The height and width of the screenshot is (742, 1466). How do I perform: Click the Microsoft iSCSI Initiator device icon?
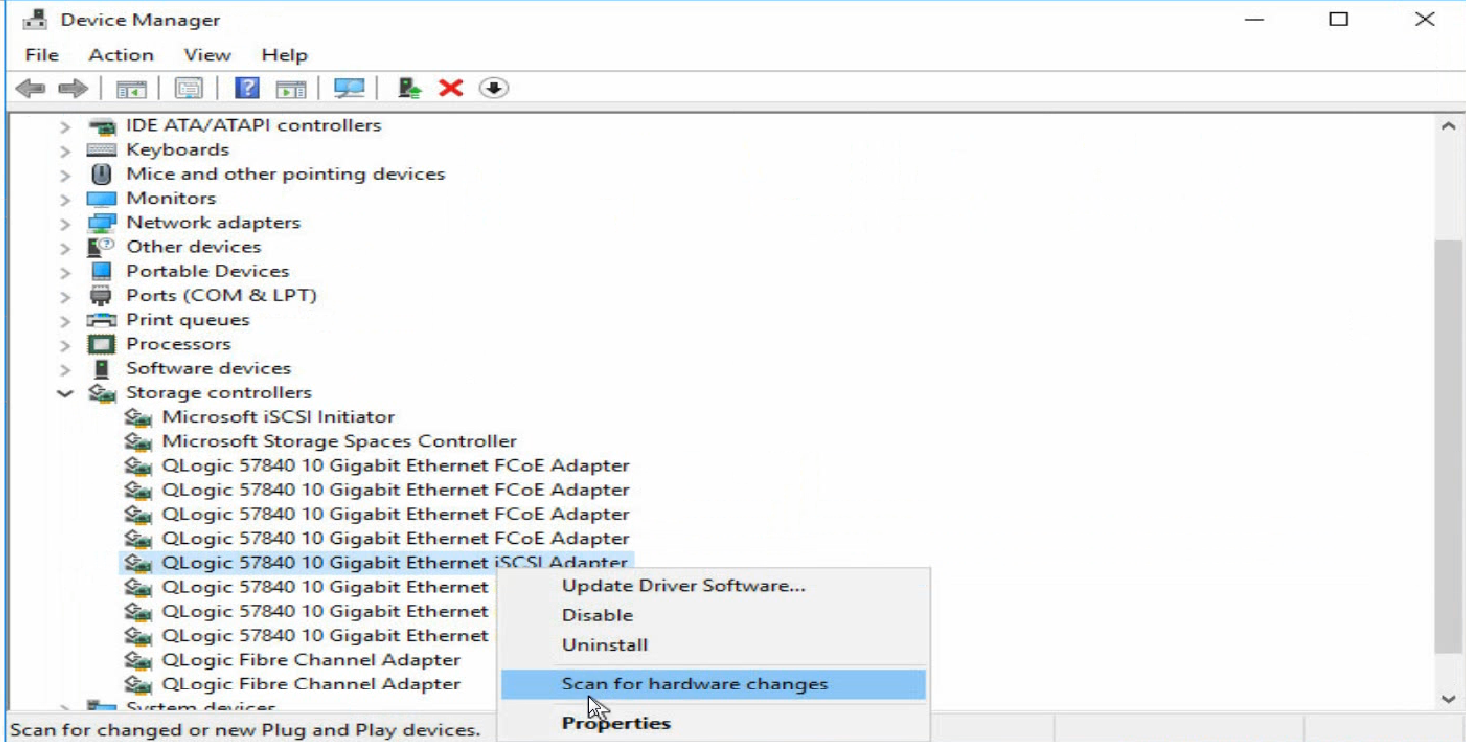point(138,417)
